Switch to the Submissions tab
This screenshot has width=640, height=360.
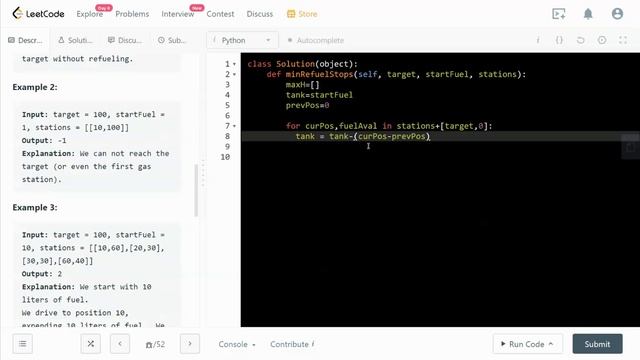(x=172, y=40)
